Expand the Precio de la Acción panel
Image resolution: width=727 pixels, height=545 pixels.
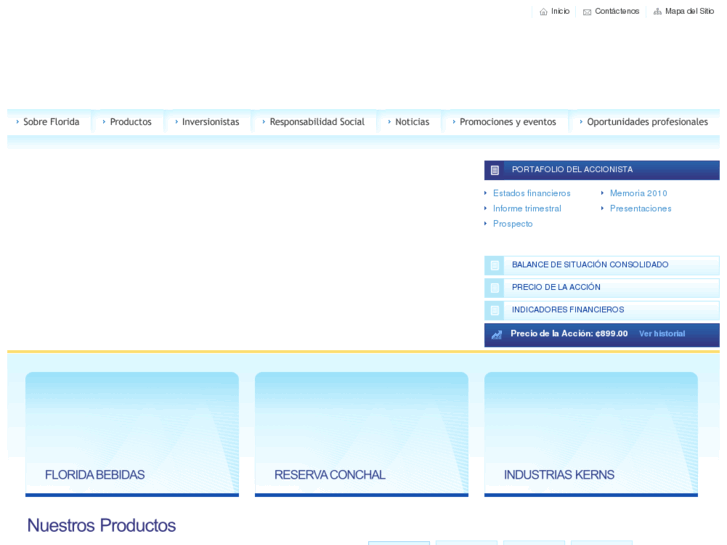coord(602,288)
